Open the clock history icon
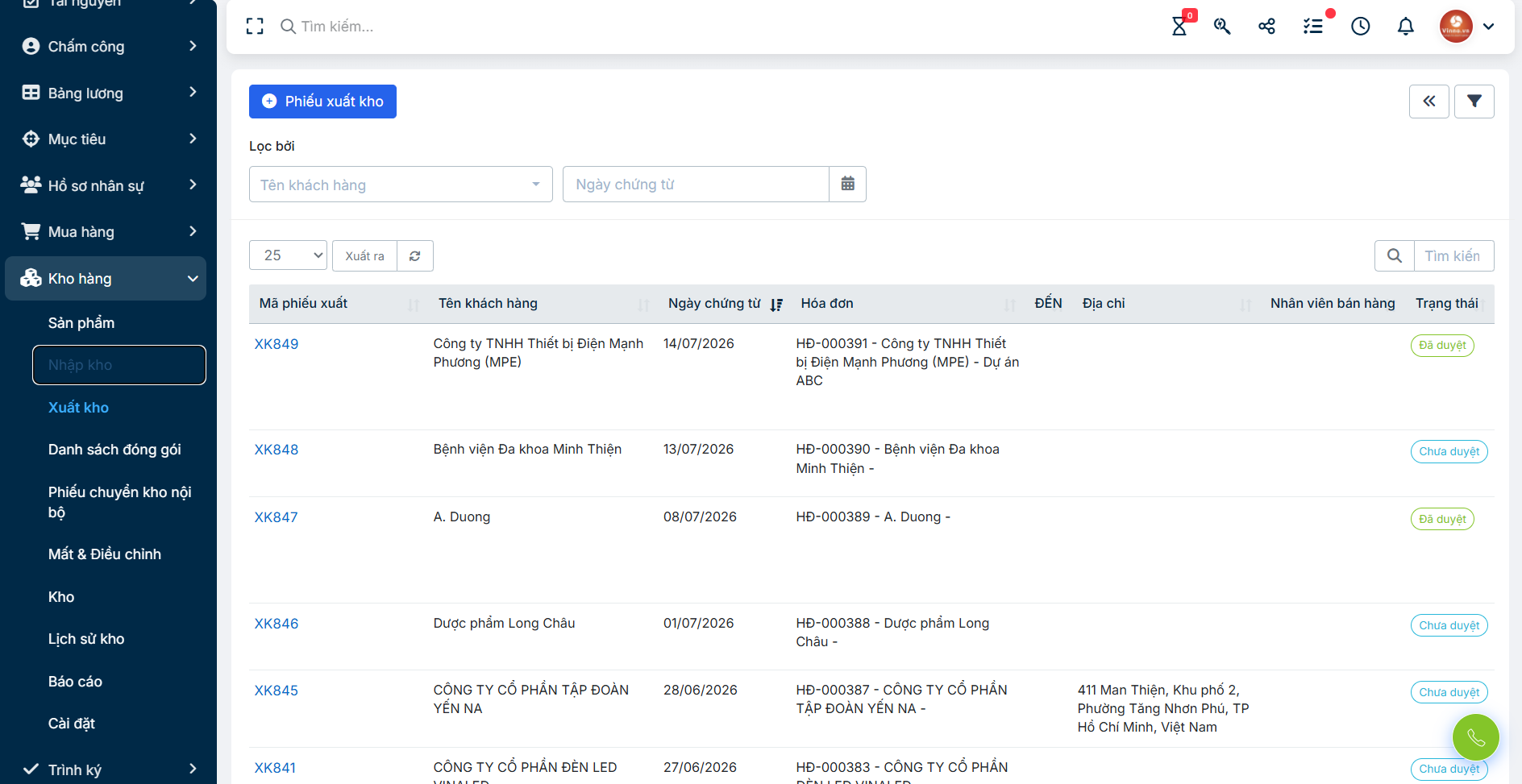Image resolution: width=1522 pixels, height=784 pixels. point(1361,27)
